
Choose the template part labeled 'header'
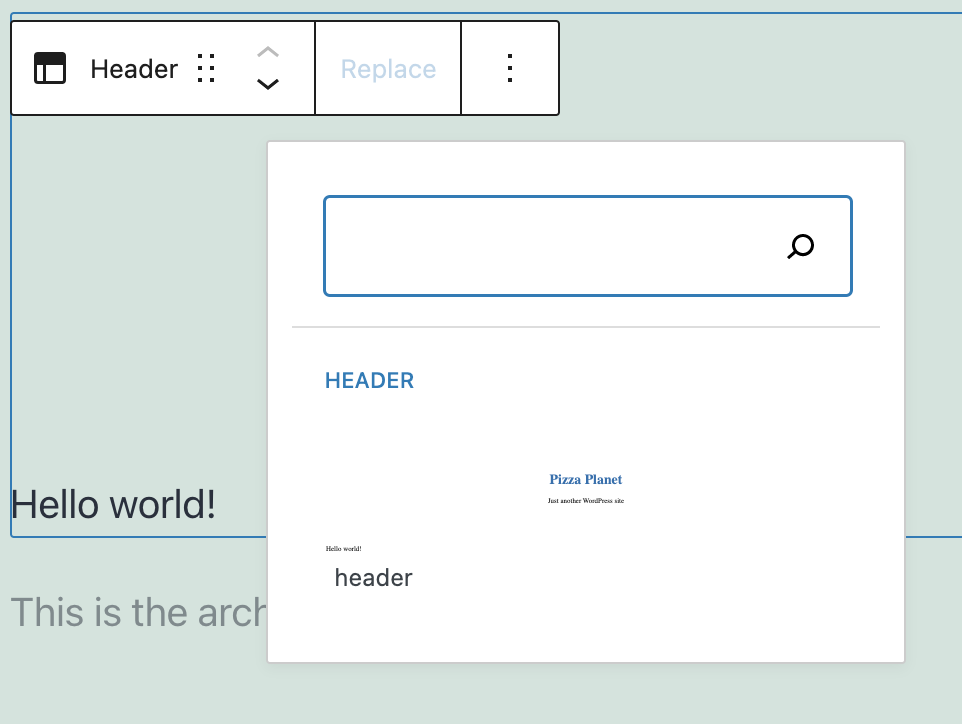pyautogui.click(x=373, y=578)
